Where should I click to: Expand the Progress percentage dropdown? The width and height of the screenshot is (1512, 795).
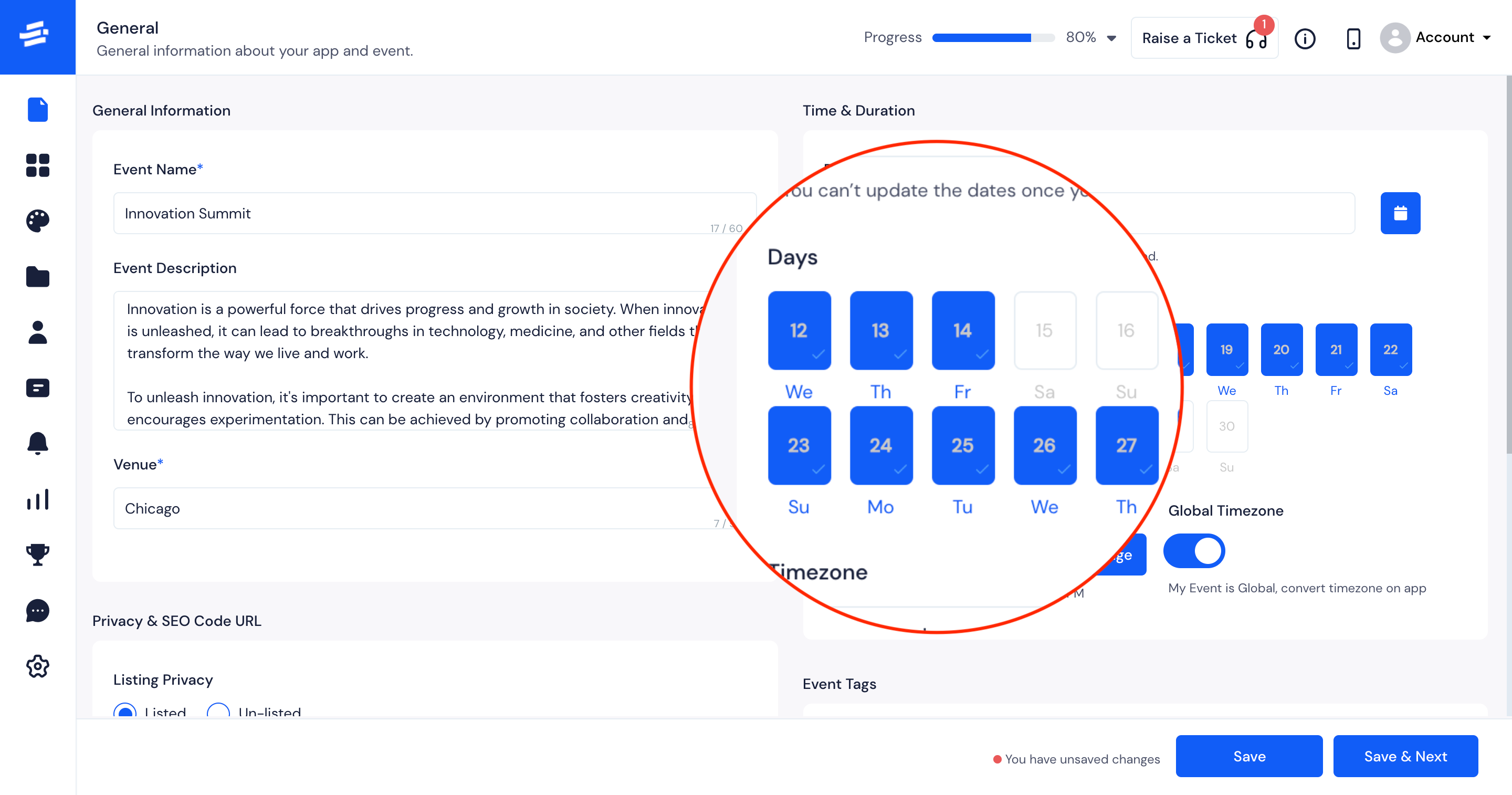pyautogui.click(x=1113, y=38)
